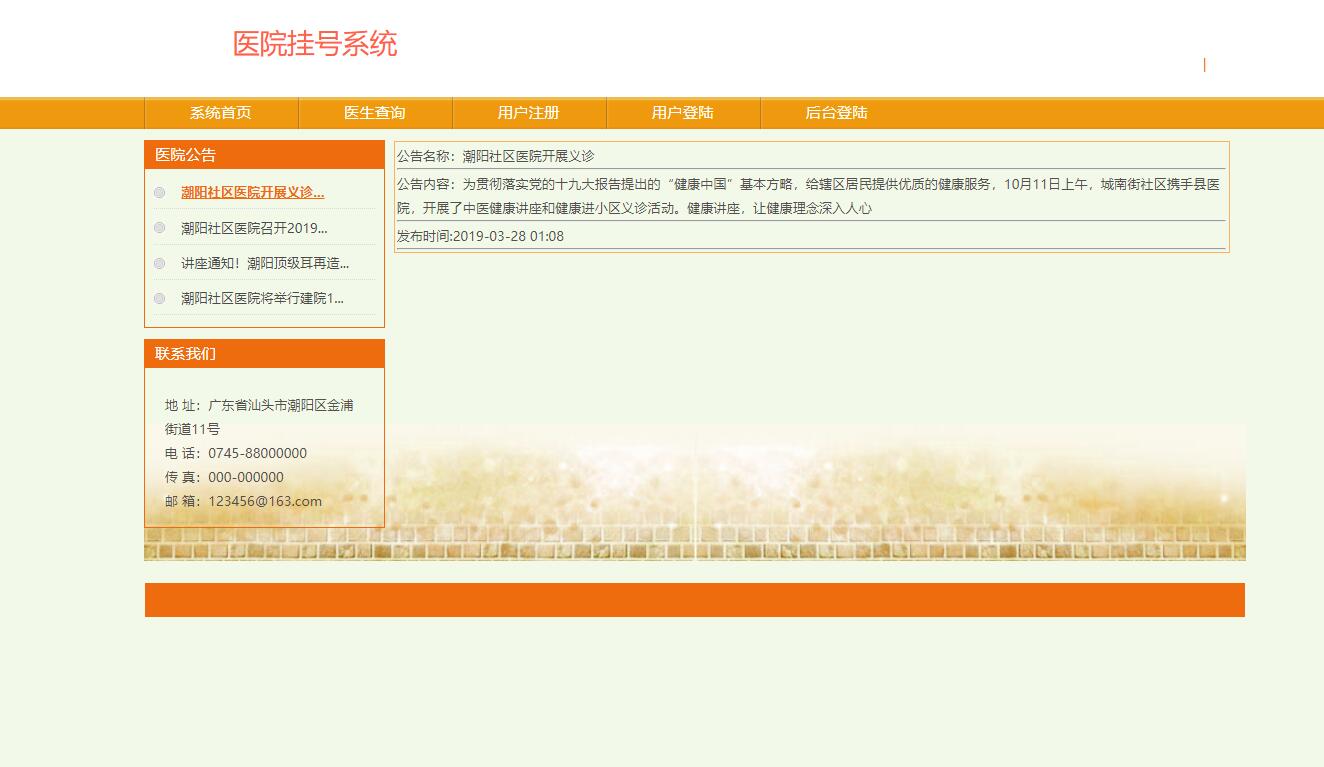The width and height of the screenshot is (1324, 767).
Task: Click the bullet icon beside 讲座通知 announcement
Action: click(160, 263)
